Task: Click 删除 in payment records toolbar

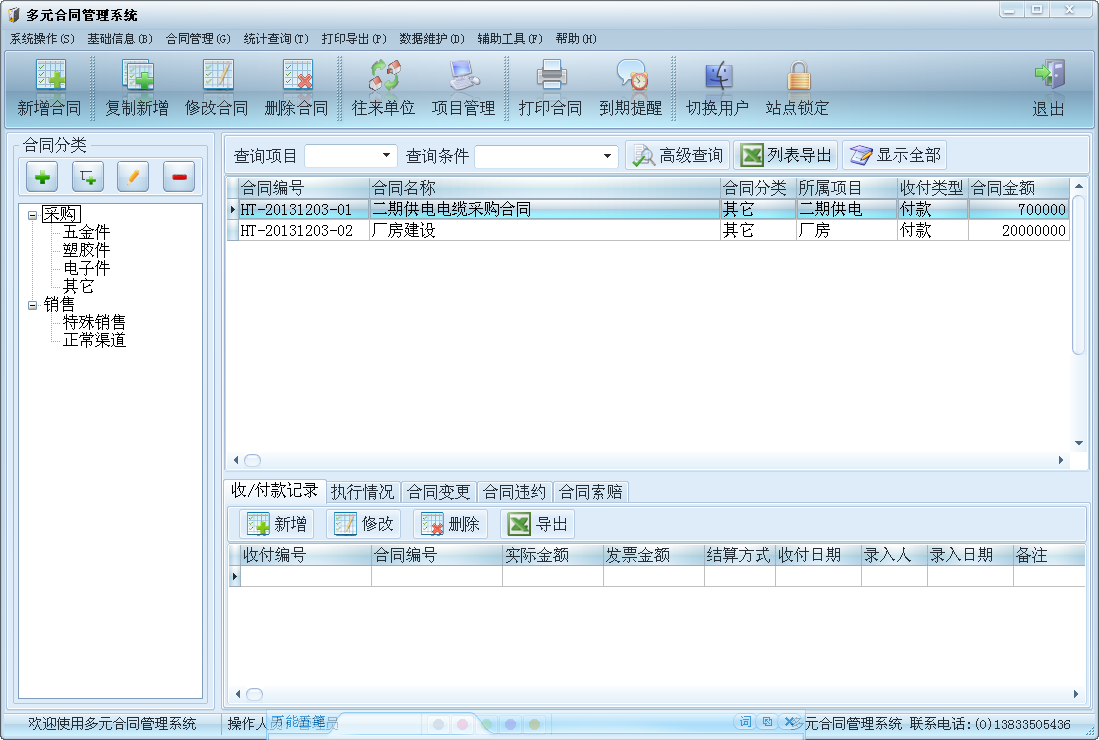Action: coord(451,524)
